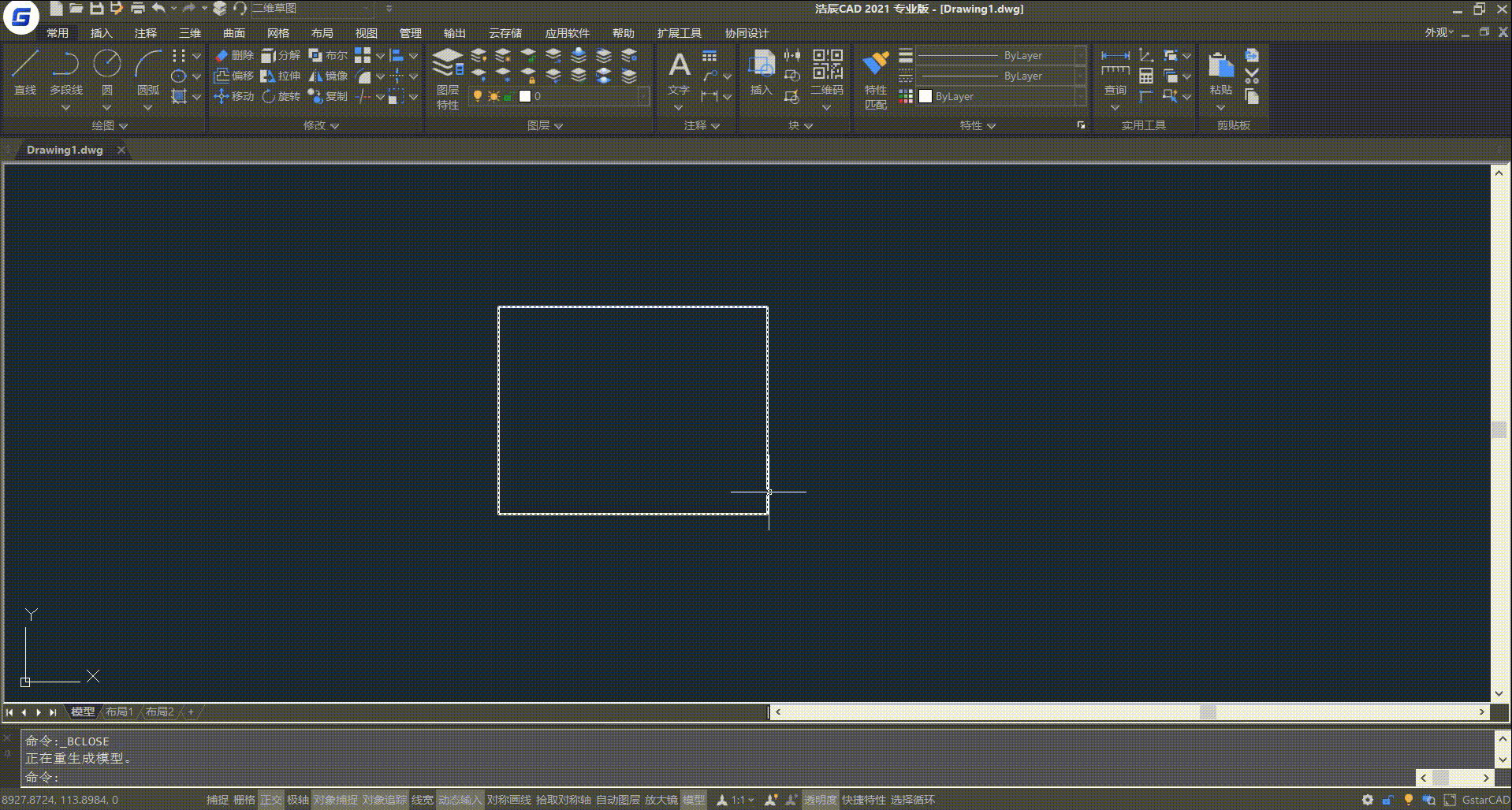The width and height of the screenshot is (1512, 810).
Task: Click the Rotate (旋转) tool
Action: coord(281,96)
